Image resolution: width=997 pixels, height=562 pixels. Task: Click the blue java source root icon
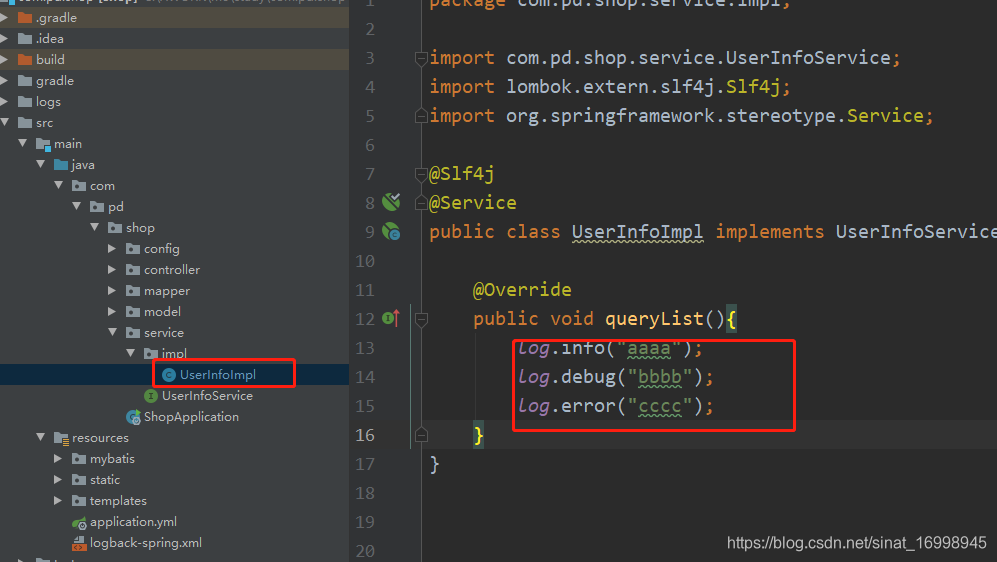pyautogui.click(x=61, y=165)
